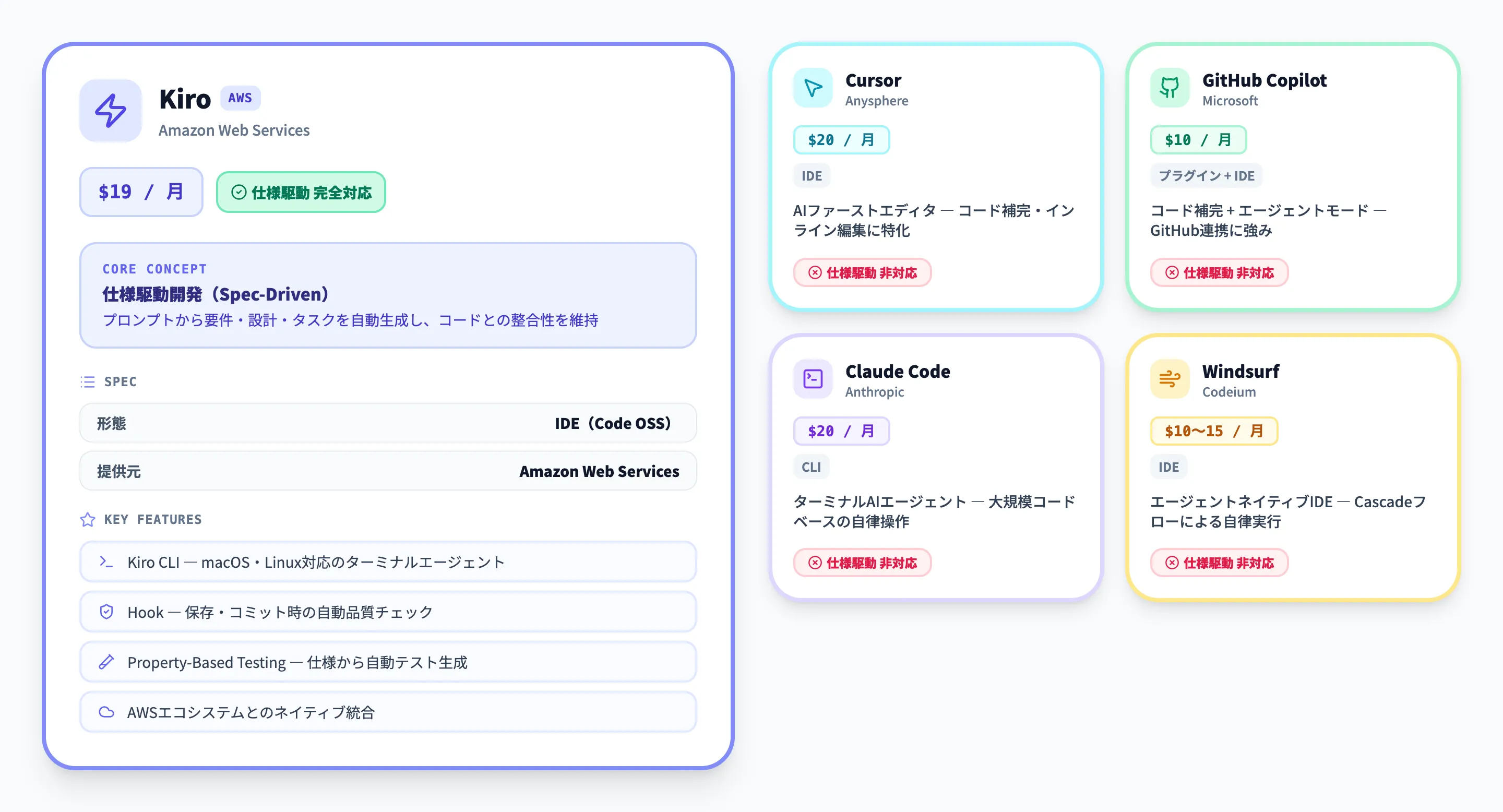Click the $10〜15 / 月 price range on Windsurf
This screenshot has width=1503, height=812.
(x=1213, y=431)
